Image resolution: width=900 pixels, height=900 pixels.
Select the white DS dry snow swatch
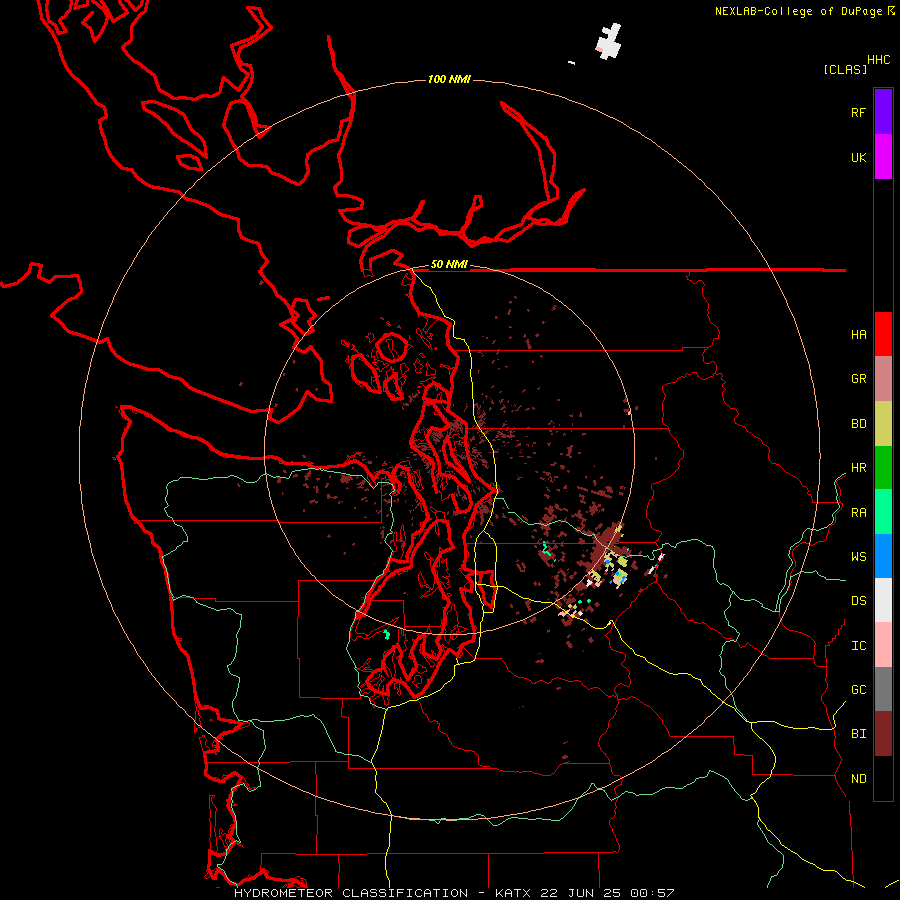tap(883, 600)
